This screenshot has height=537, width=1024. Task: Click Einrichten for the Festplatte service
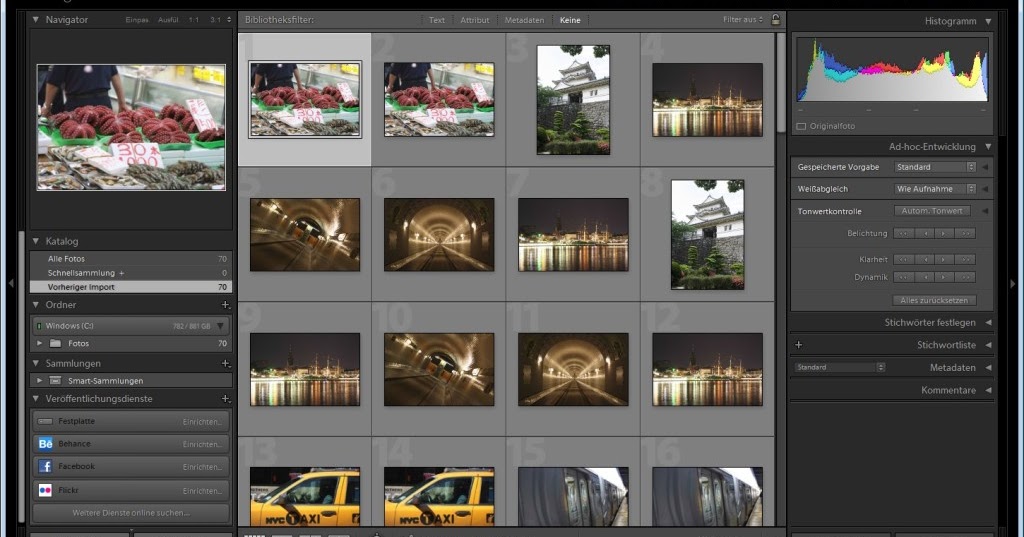coord(202,422)
